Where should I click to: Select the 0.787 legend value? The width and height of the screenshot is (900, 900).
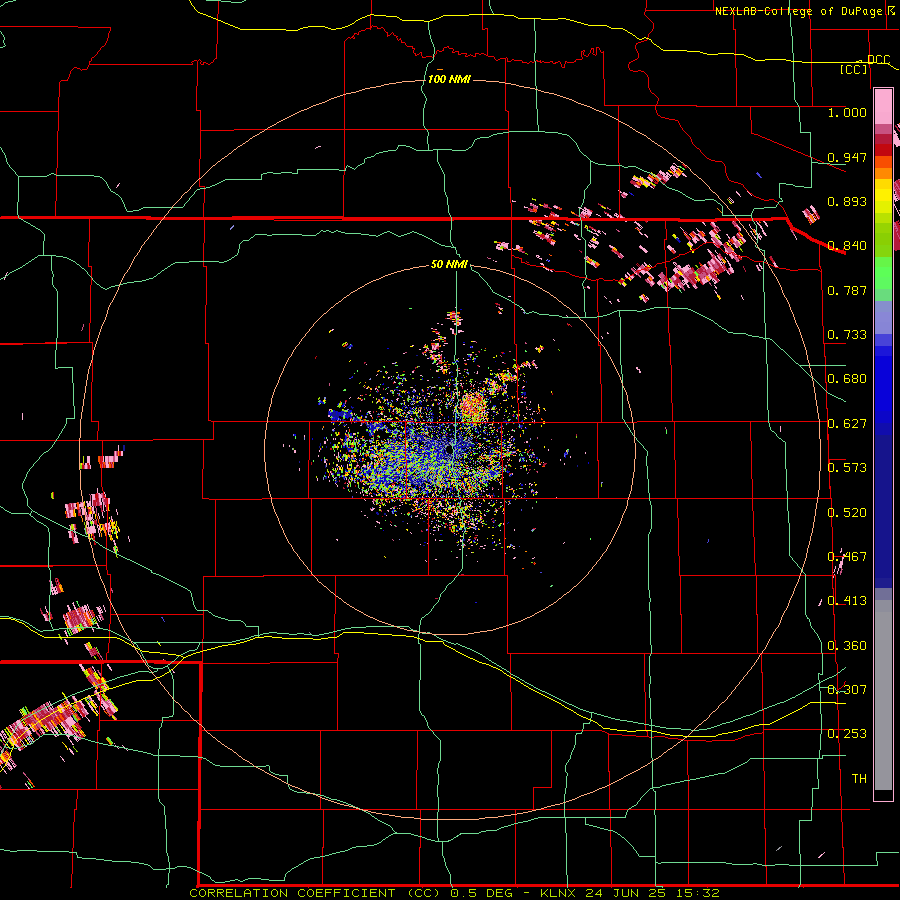(847, 290)
